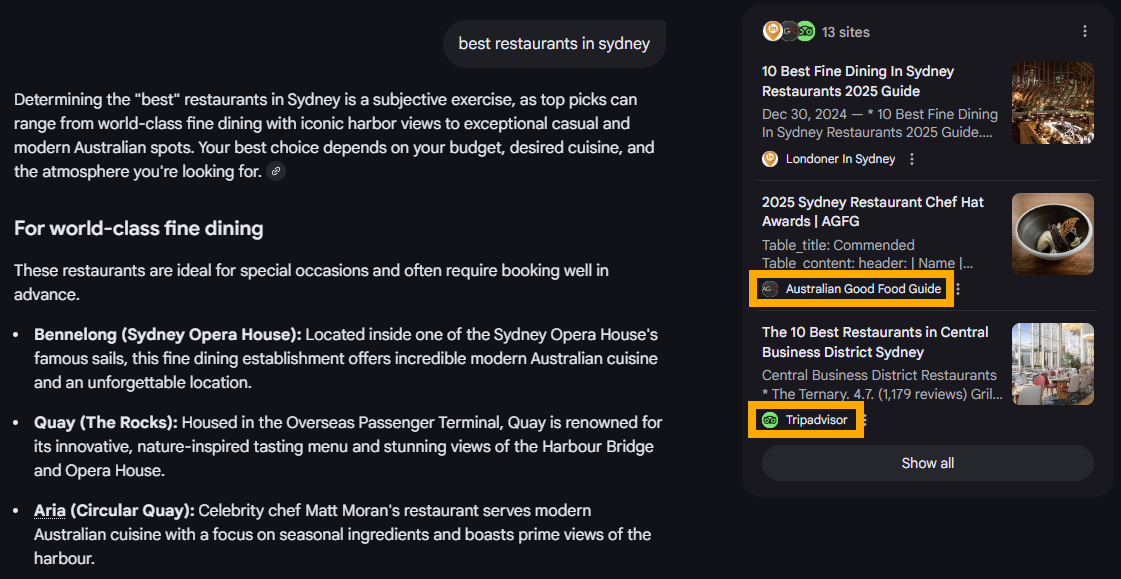Open the bright dining room thumbnail for Tripadvisor
The height and width of the screenshot is (579, 1121).
(x=1052, y=364)
